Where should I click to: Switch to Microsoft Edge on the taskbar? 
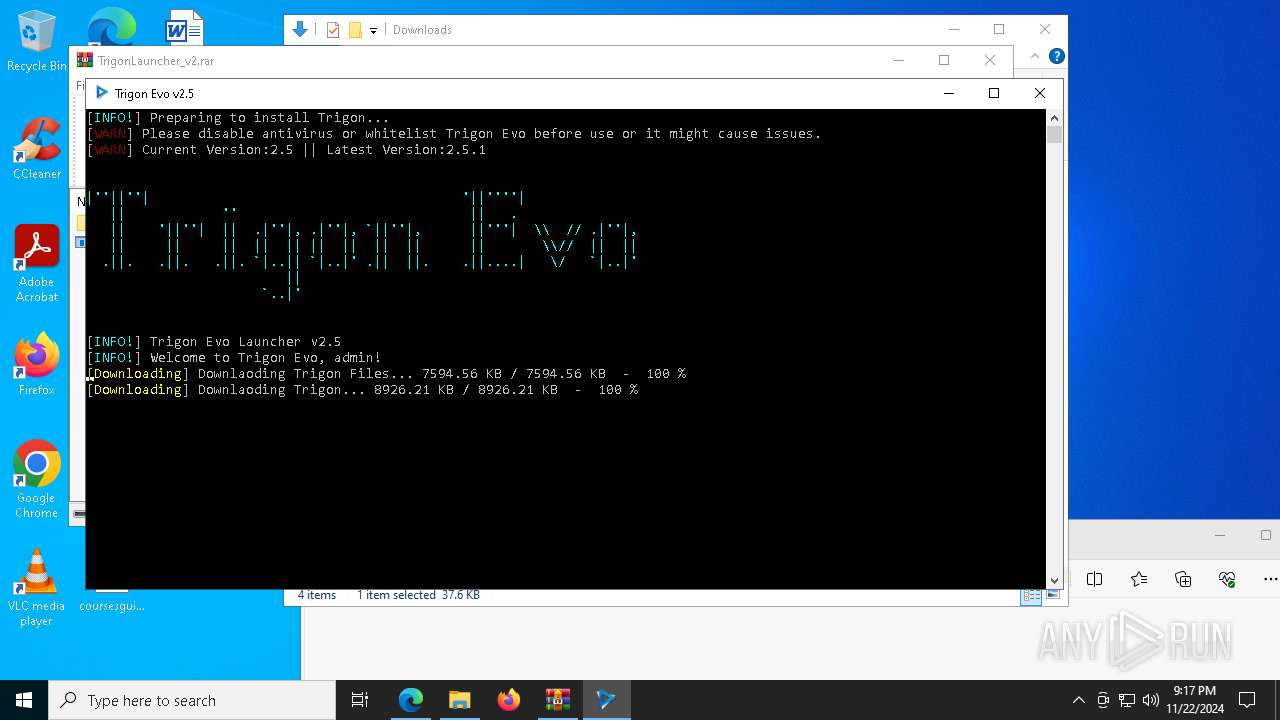click(411, 700)
